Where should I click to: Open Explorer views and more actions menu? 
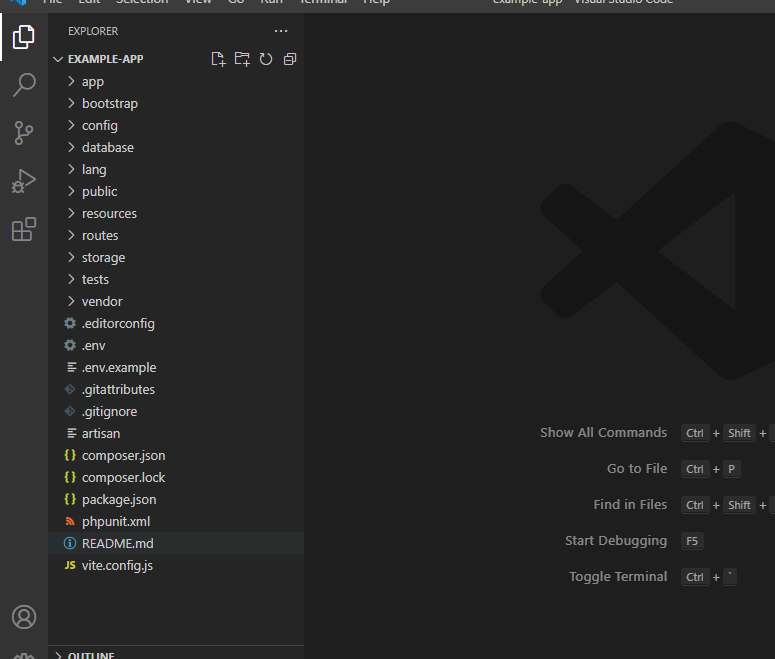click(x=281, y=31)
